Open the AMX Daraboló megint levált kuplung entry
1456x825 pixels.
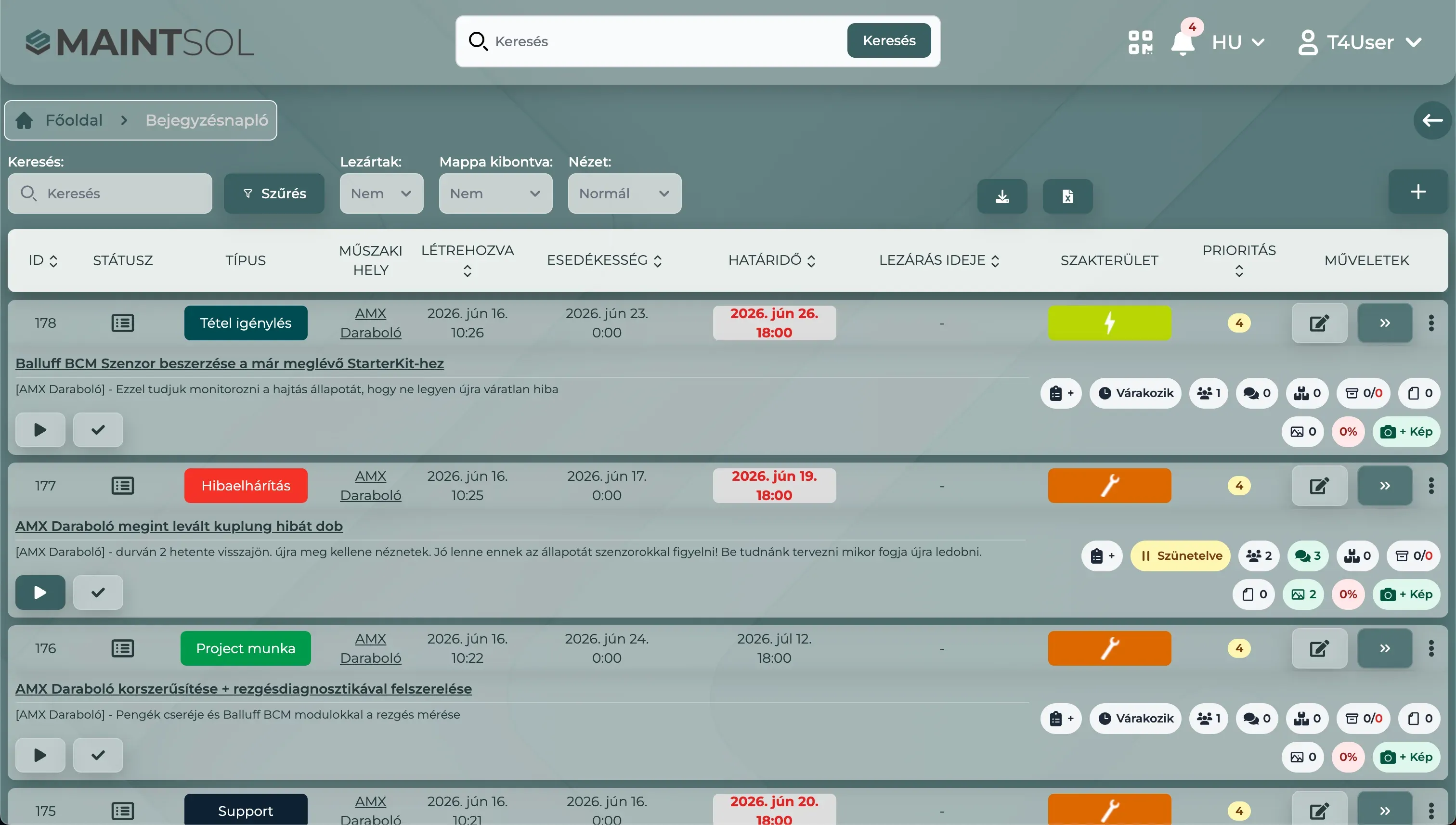click(179, 527)
